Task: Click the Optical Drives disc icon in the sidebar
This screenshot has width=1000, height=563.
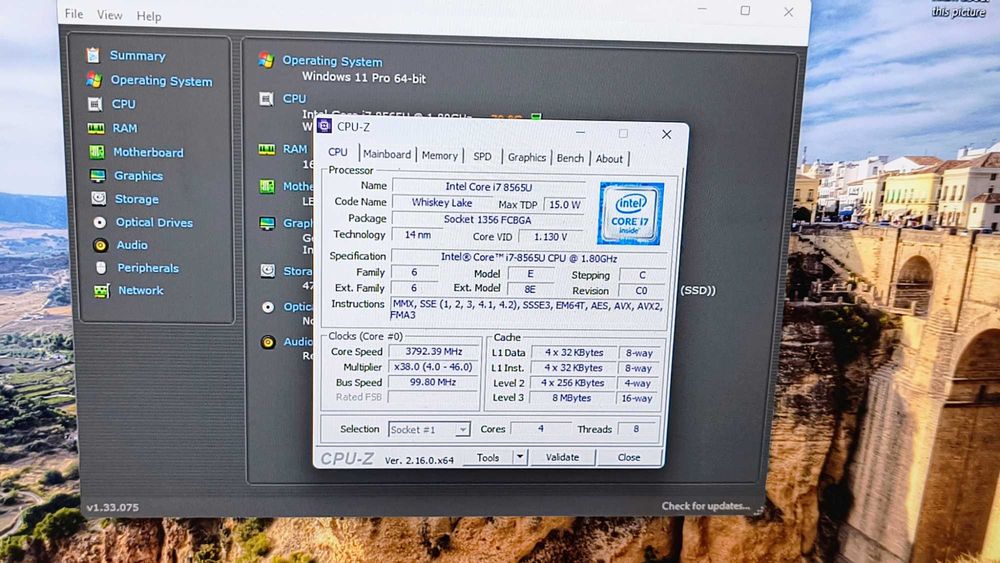Action: 99,222
